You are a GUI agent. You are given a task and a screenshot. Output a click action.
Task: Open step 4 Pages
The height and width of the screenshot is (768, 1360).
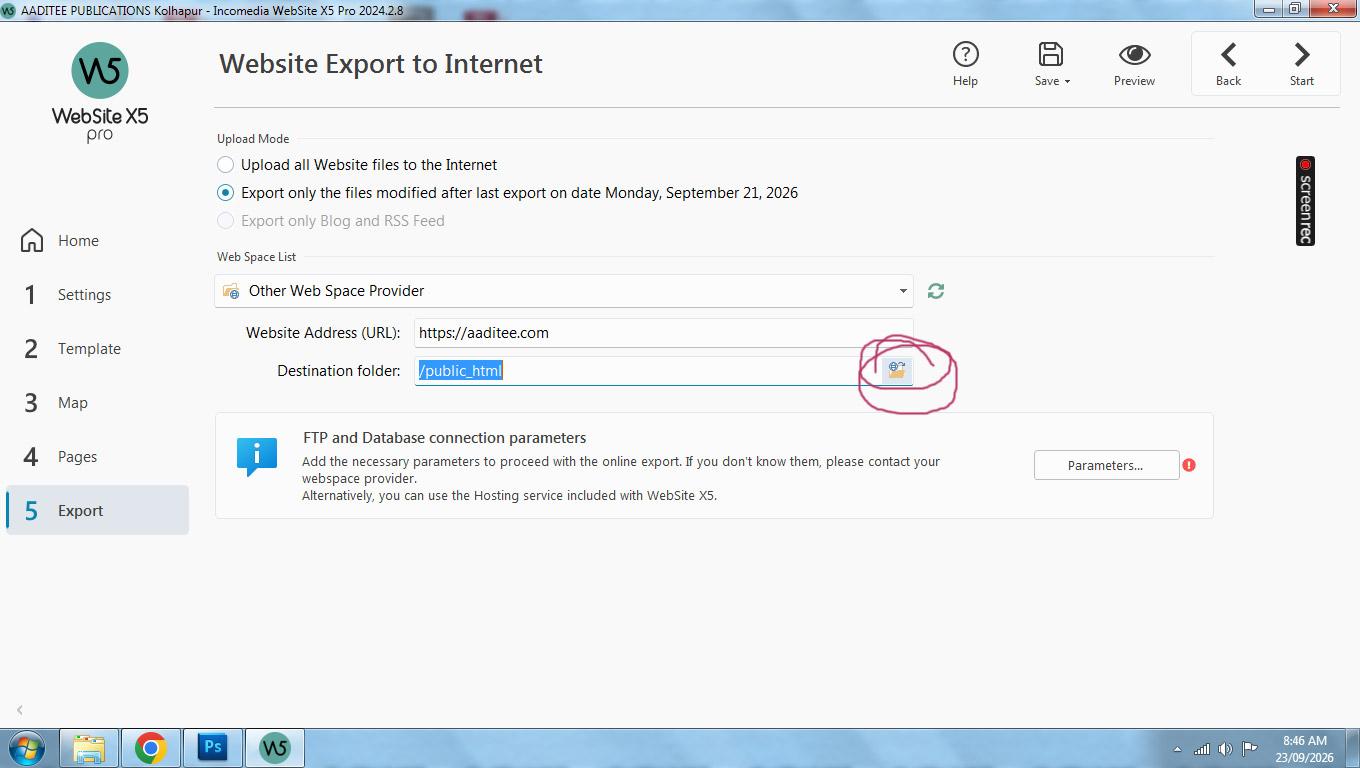(x=97, y=457)
